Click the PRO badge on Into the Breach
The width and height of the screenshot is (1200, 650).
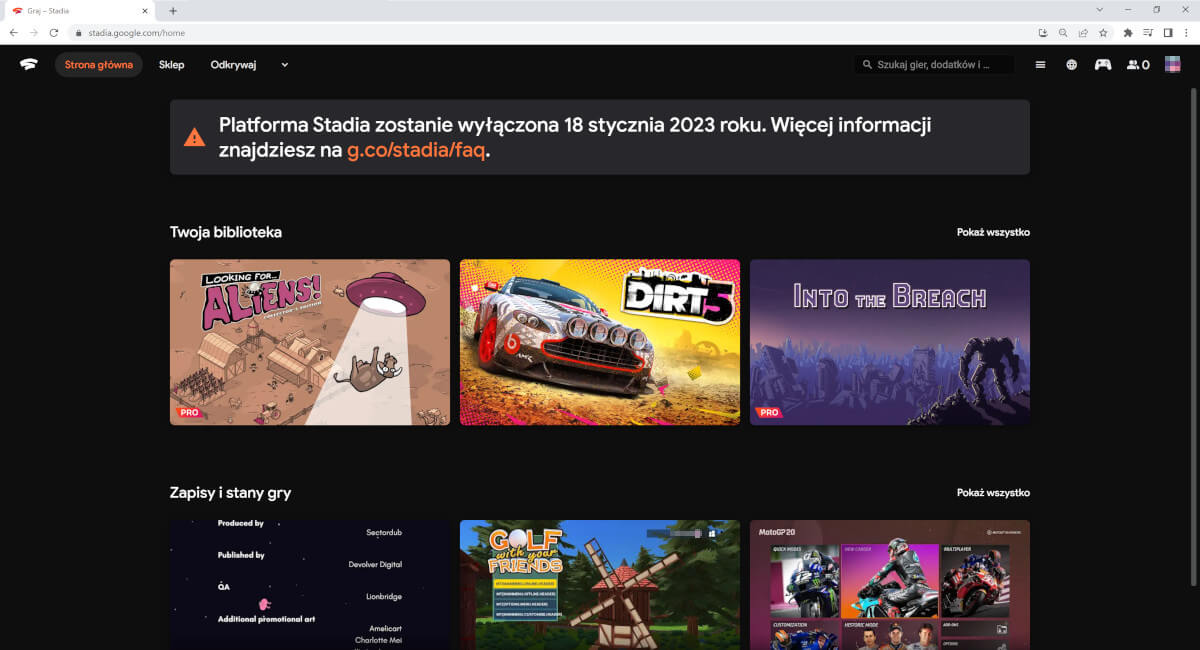click(x=769, y=411)
